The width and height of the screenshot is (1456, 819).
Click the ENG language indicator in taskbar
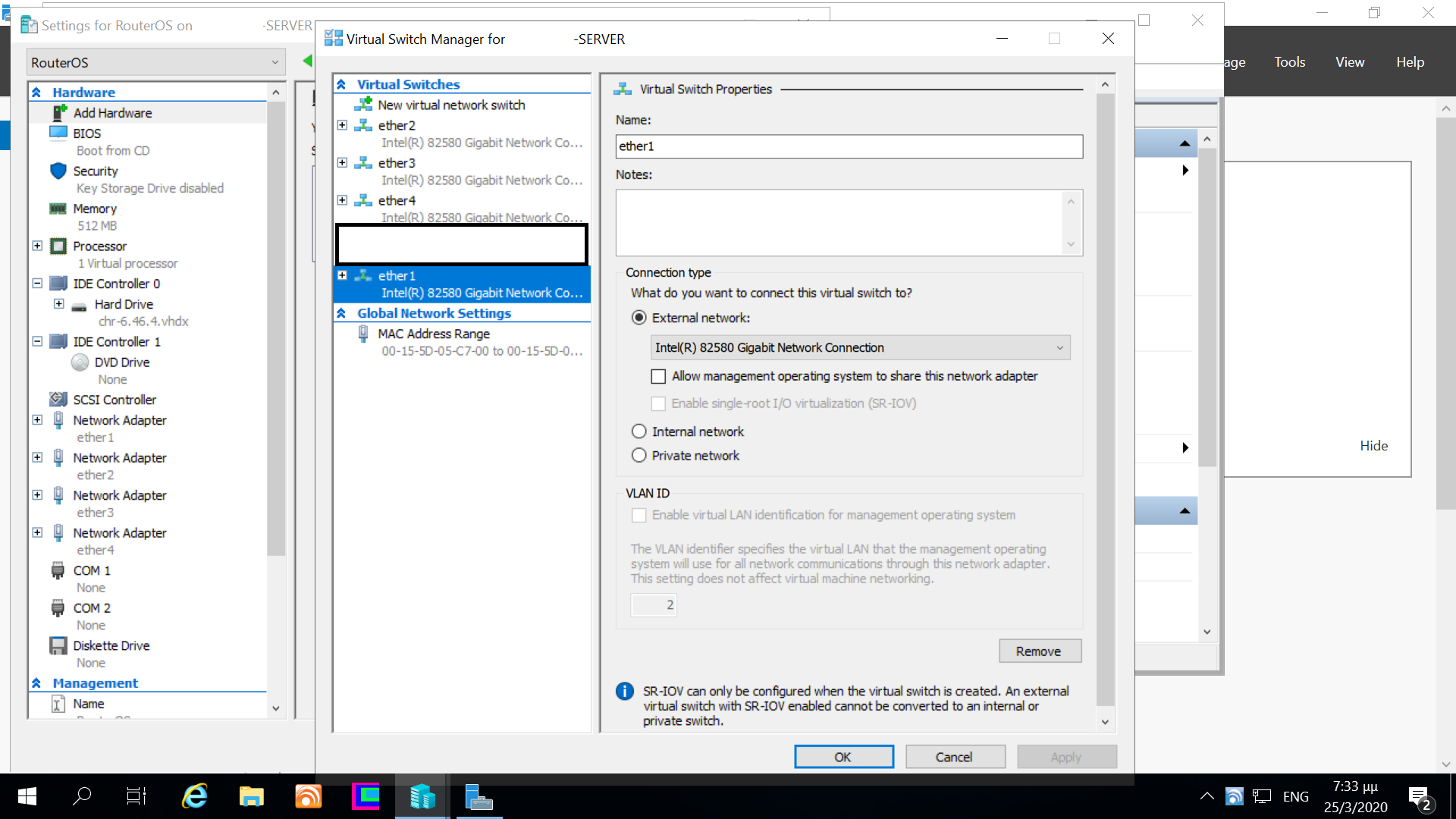1296,797
